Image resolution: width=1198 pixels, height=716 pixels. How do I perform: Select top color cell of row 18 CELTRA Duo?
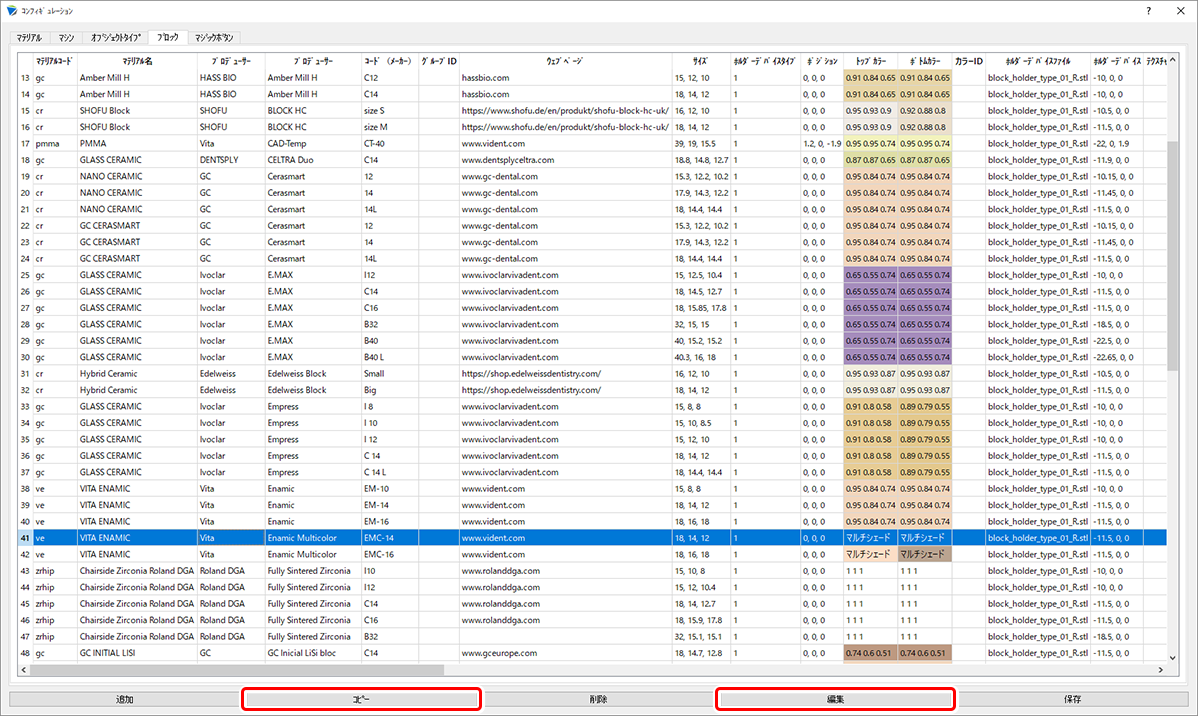(870, 160)
